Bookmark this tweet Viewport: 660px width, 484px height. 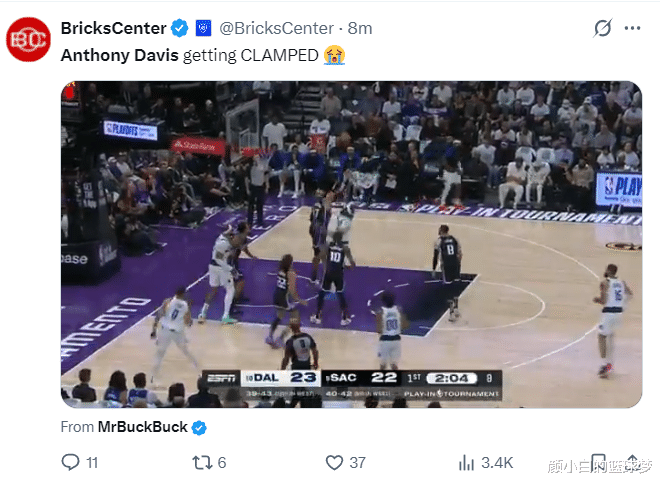point(595,462)
